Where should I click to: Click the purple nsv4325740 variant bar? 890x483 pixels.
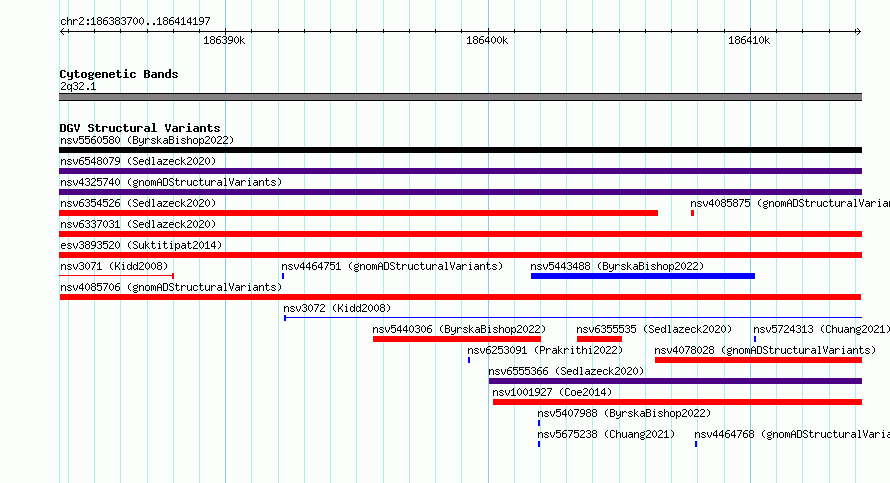[460, 192]
